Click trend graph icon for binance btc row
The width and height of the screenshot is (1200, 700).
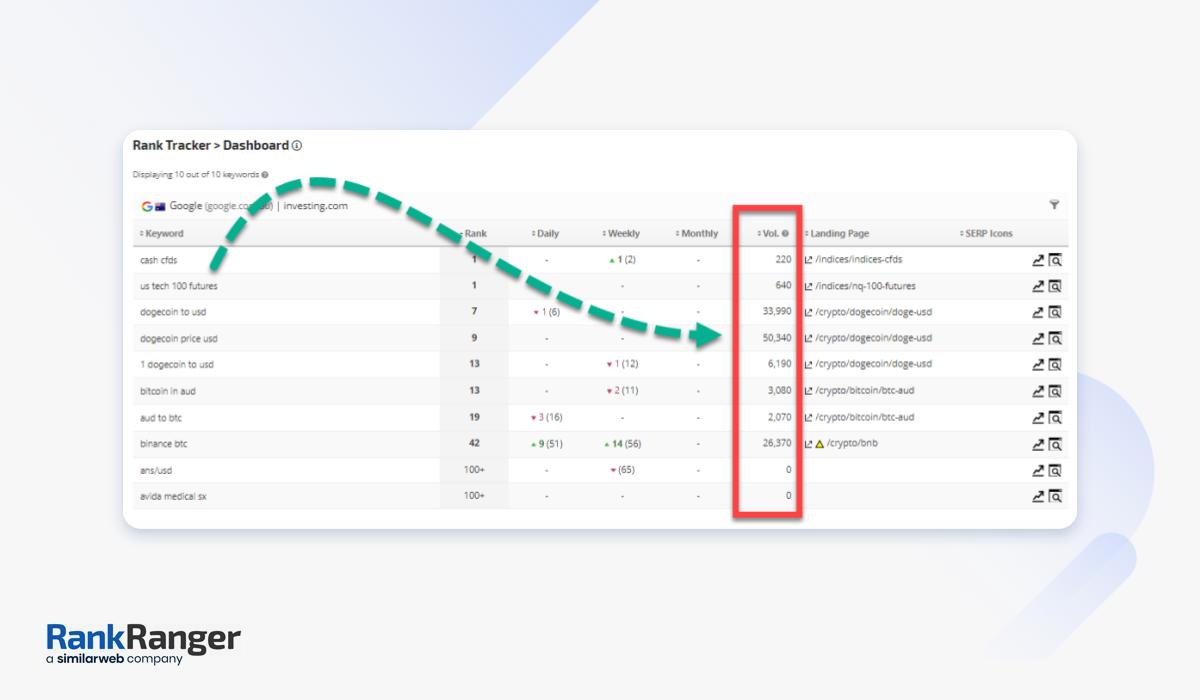click(1038, 444)
